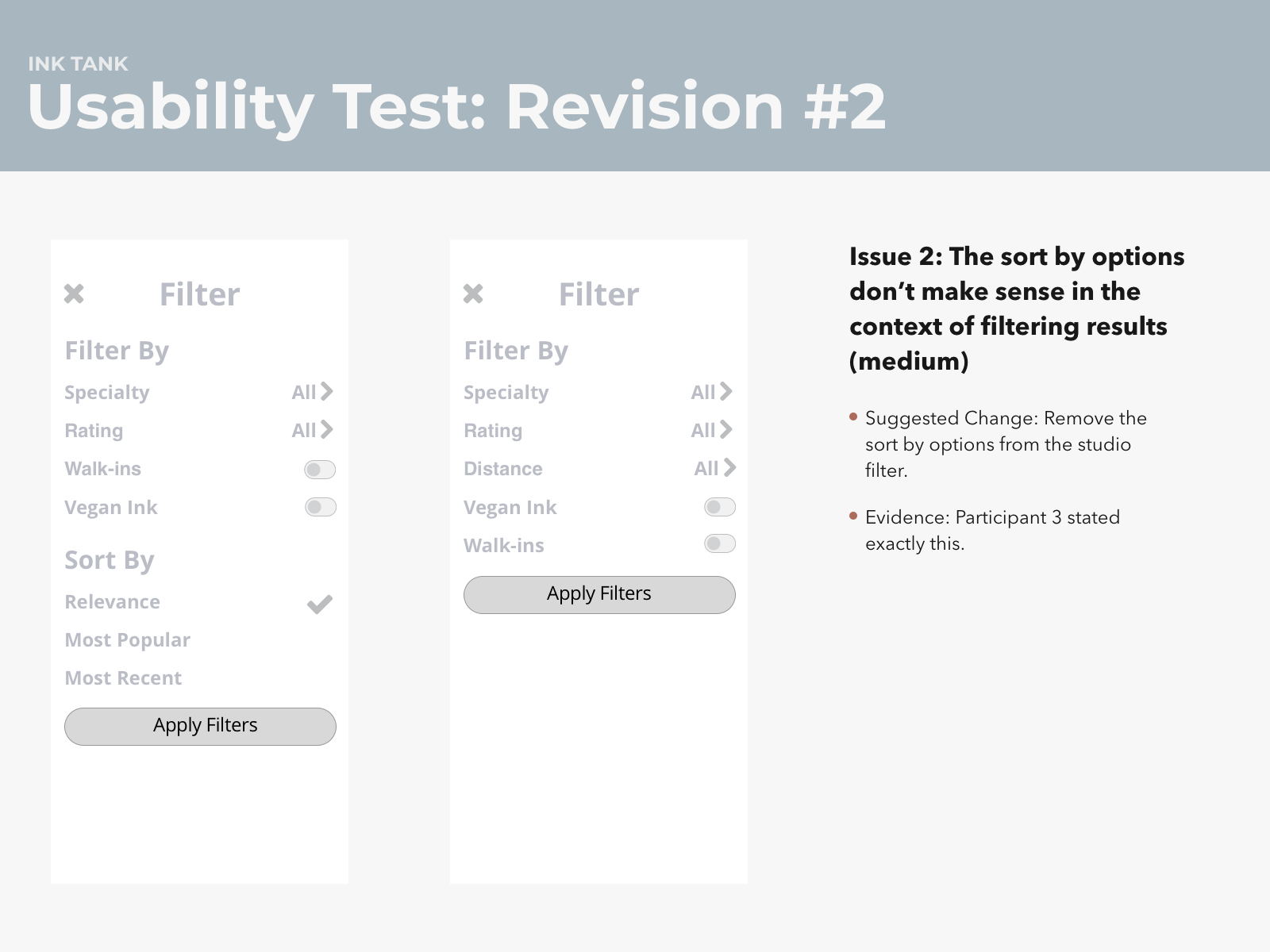Screen dimensions: 1270x952
Task: Enable Vegan Ink switch in left panel
Action: click(320, 507)
